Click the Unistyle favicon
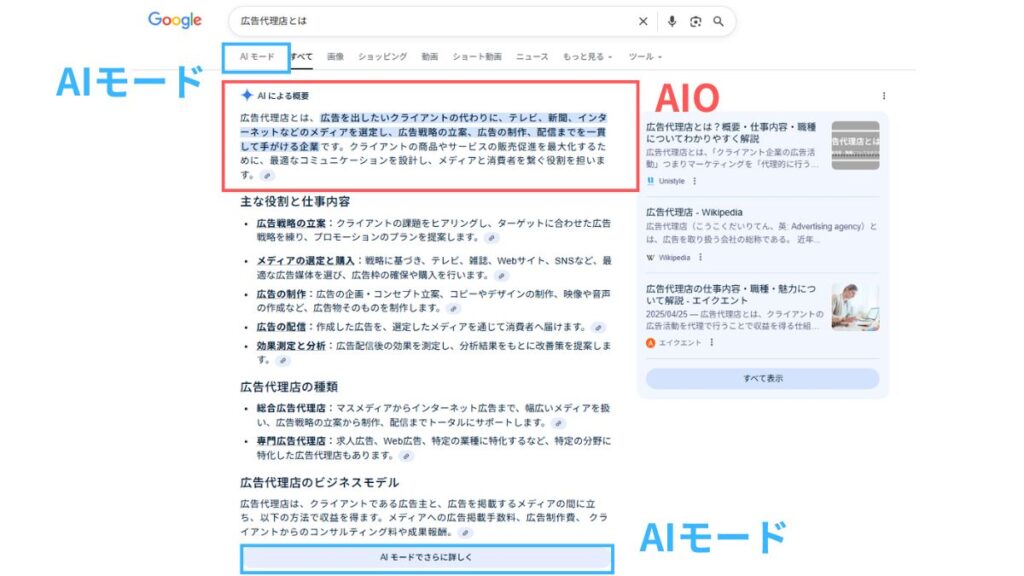The height and width of the screenshot is (576, 1024). coord(650,182)
